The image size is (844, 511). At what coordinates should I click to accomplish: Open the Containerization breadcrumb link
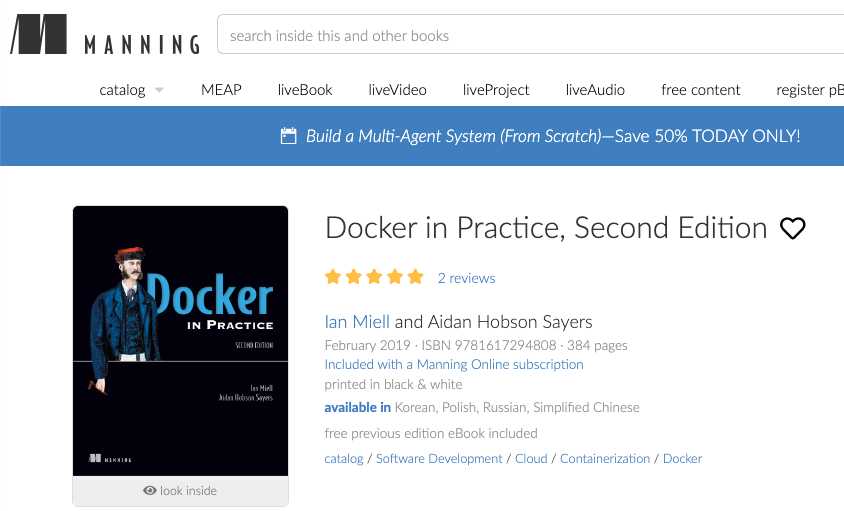[605, 459]
